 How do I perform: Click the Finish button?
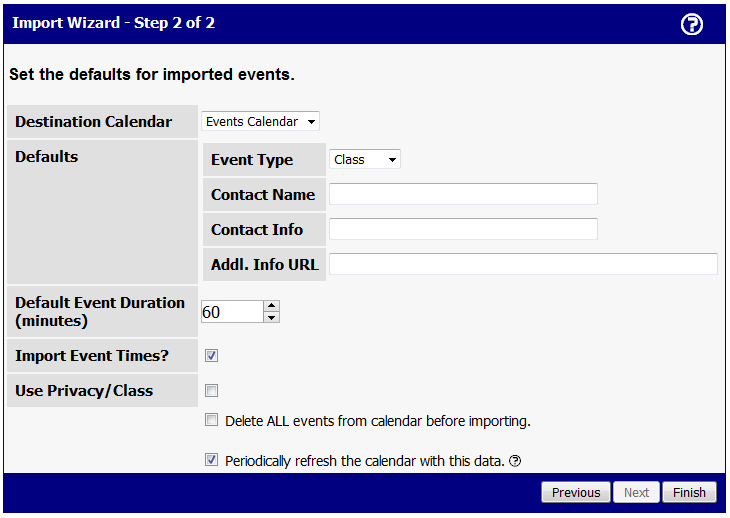coord(689,492)
